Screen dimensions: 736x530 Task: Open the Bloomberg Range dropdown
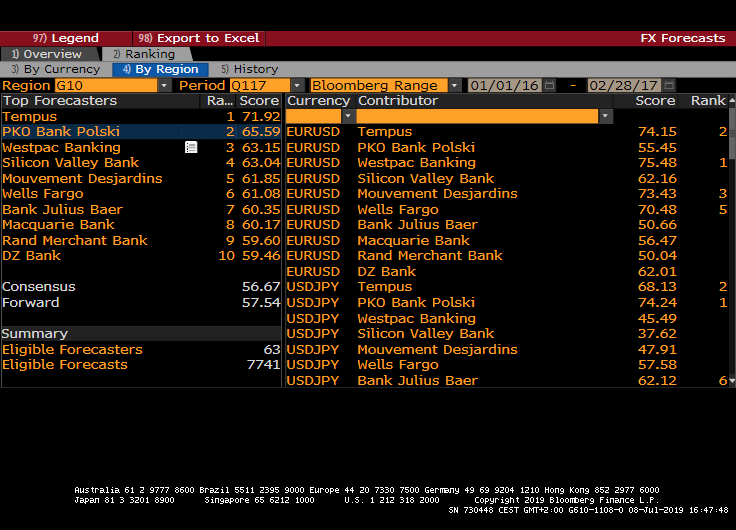(x=454, y=86)
